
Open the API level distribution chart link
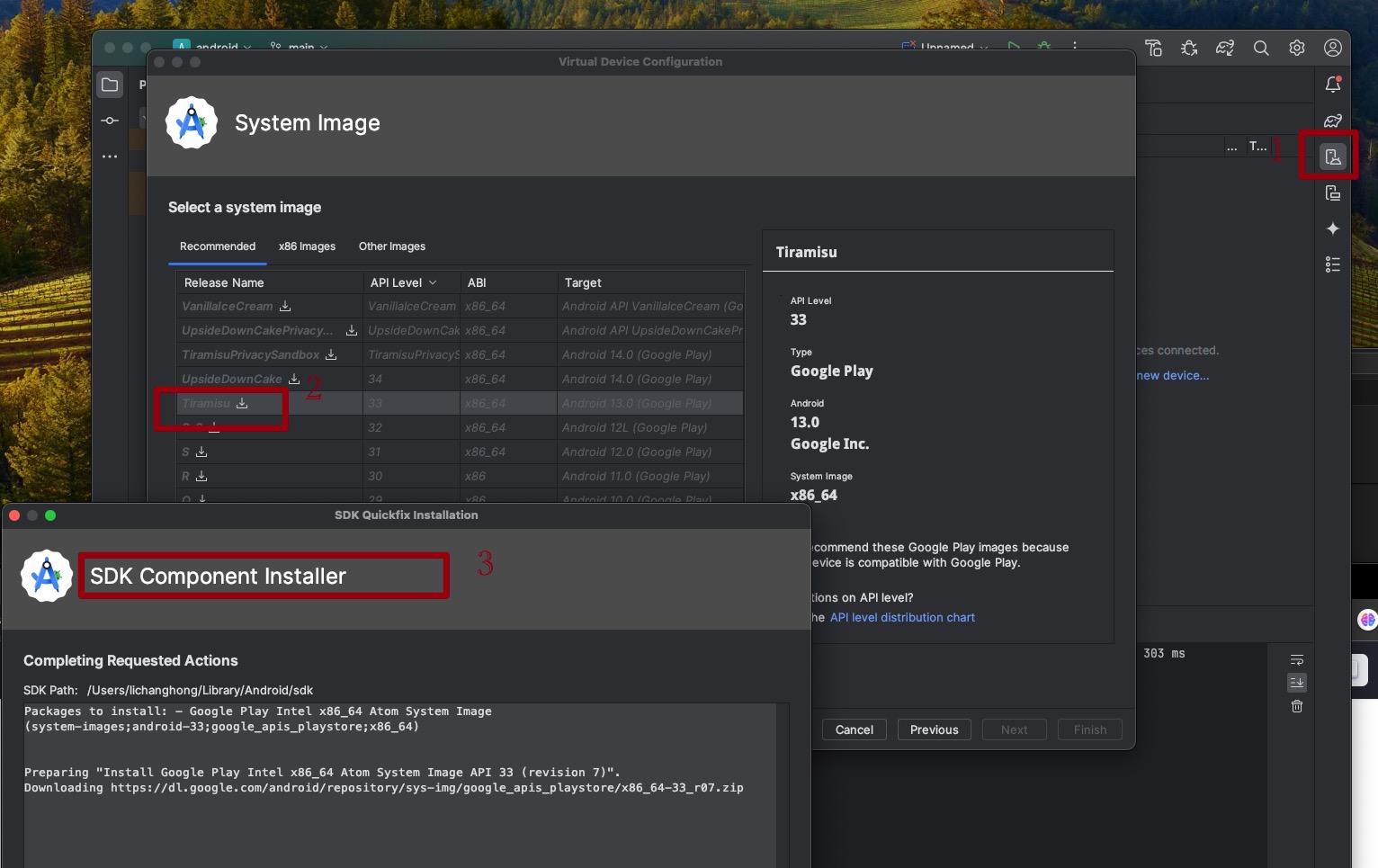[901, 617]
